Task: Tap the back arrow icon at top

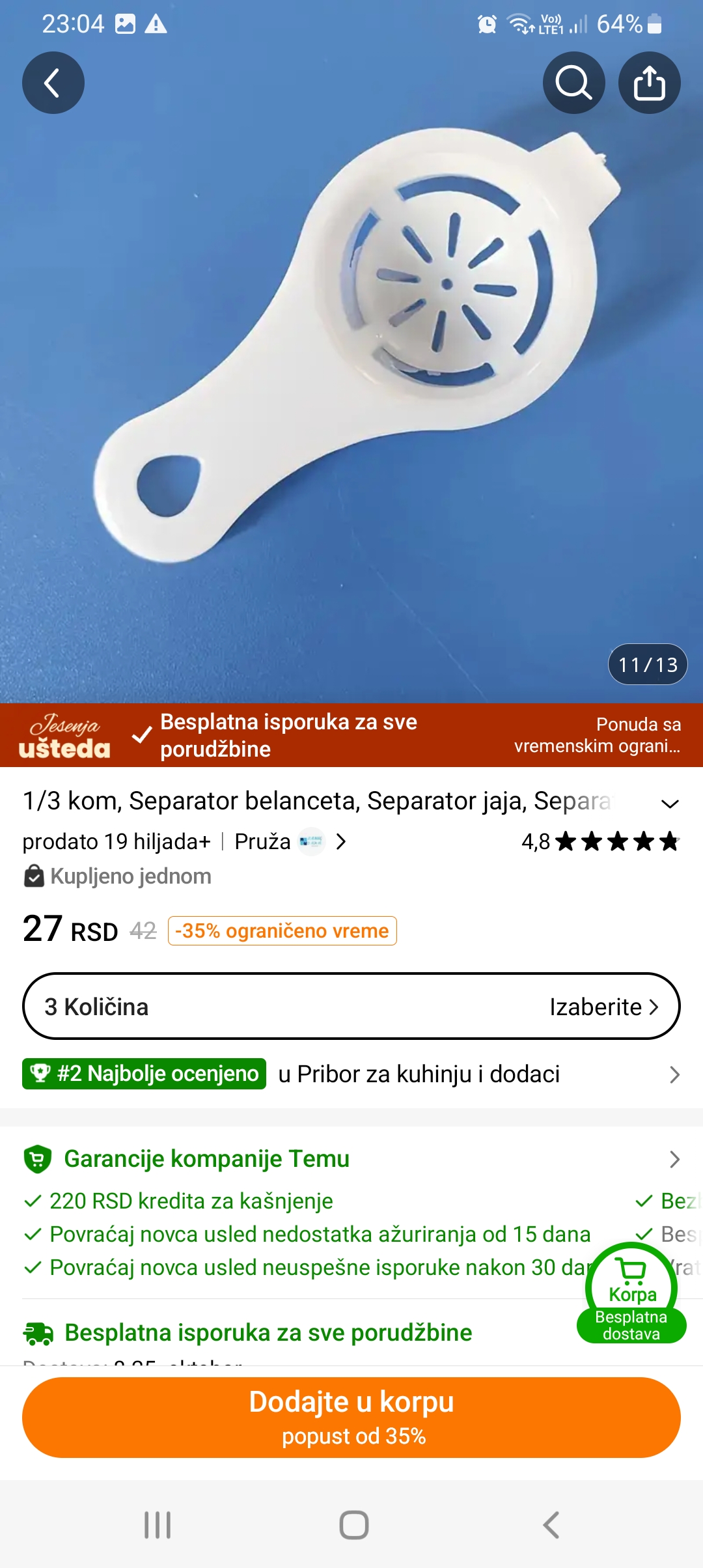Action: tap(53, 83)
